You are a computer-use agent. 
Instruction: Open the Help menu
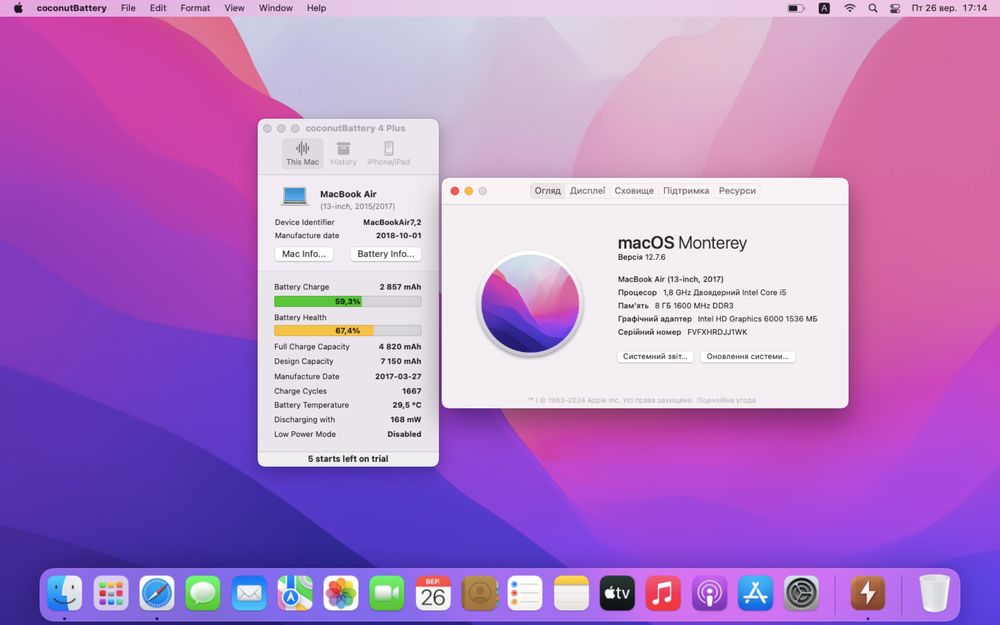tap(316, 8)
